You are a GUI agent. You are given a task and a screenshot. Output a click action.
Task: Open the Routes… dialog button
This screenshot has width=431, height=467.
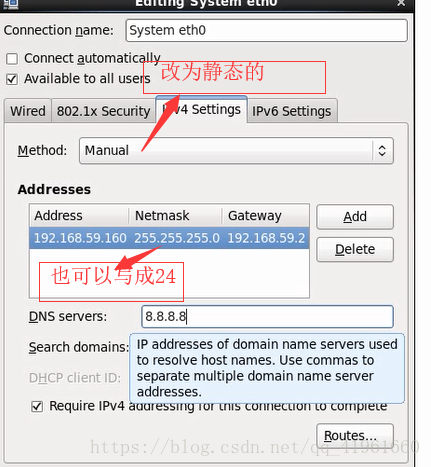click(x=355, y=436)
